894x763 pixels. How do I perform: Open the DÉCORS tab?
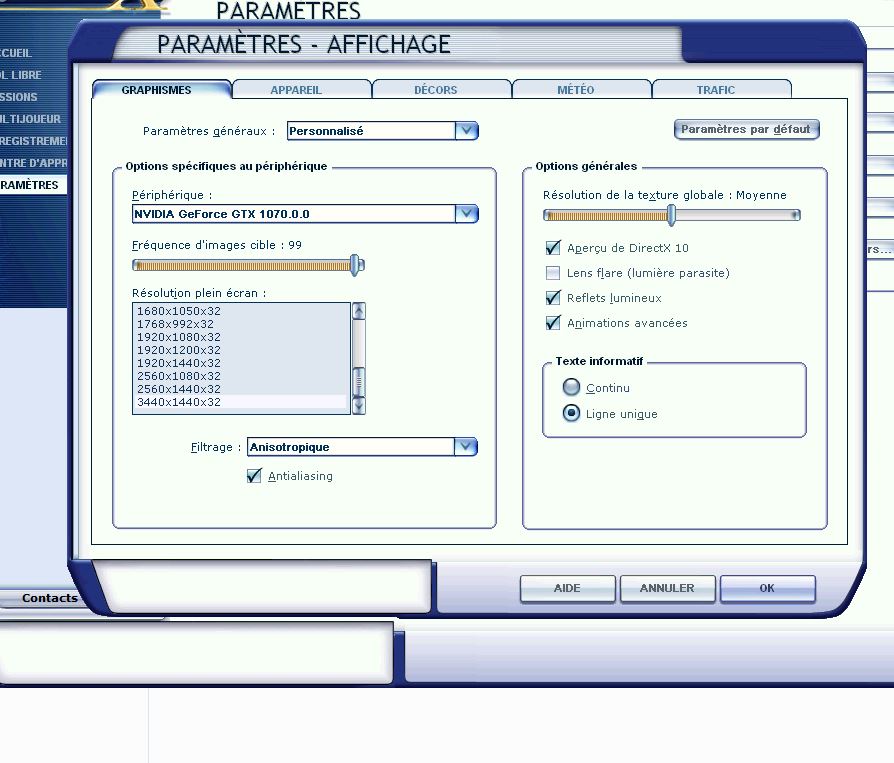pyautogui.click(x=441, y=90)
